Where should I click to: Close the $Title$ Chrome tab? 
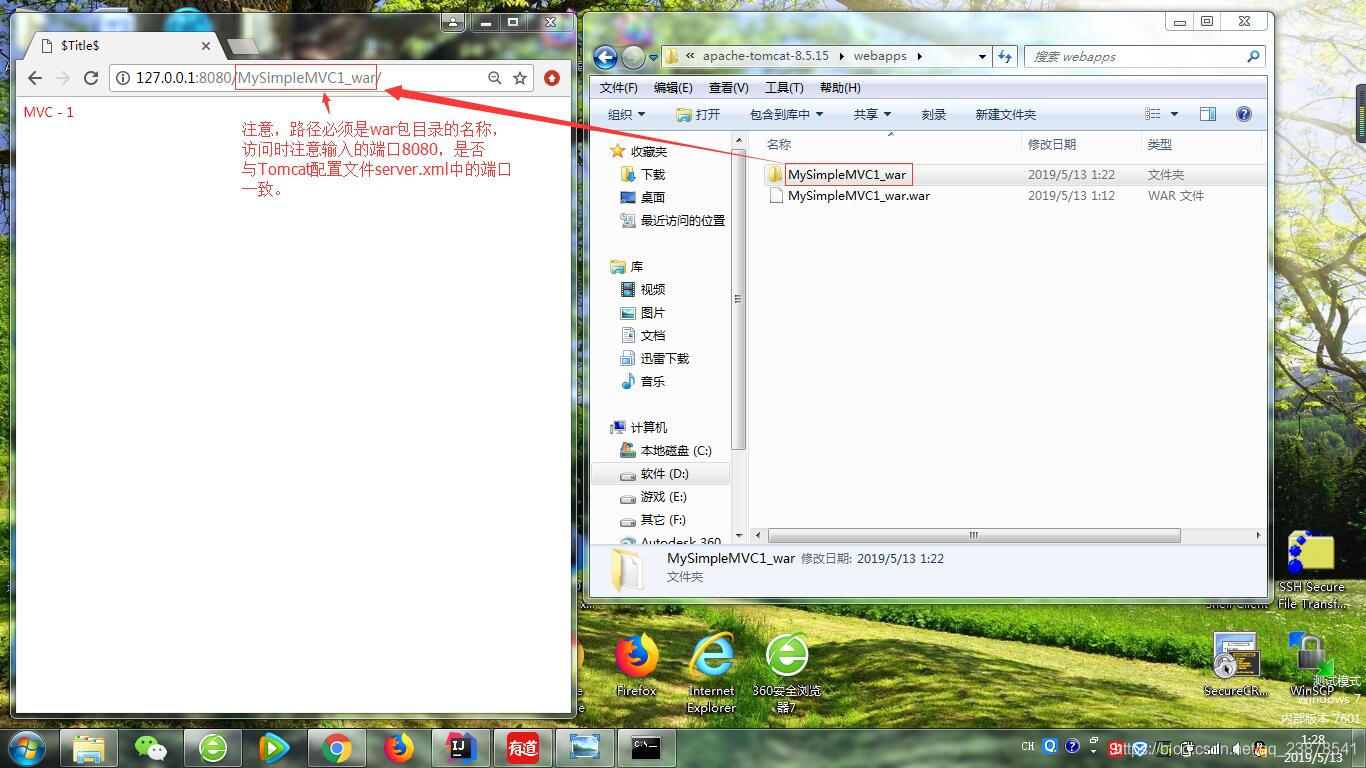point(206,46)
